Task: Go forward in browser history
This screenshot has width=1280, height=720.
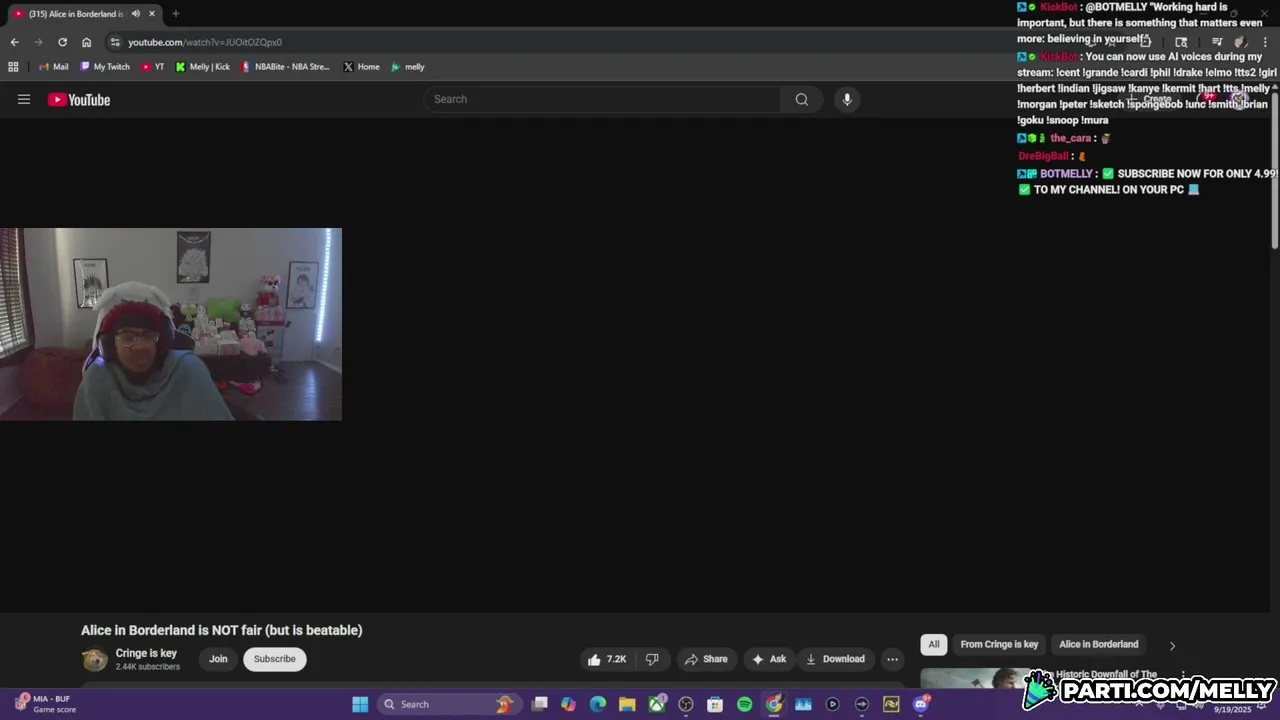Action: point(38,42)
